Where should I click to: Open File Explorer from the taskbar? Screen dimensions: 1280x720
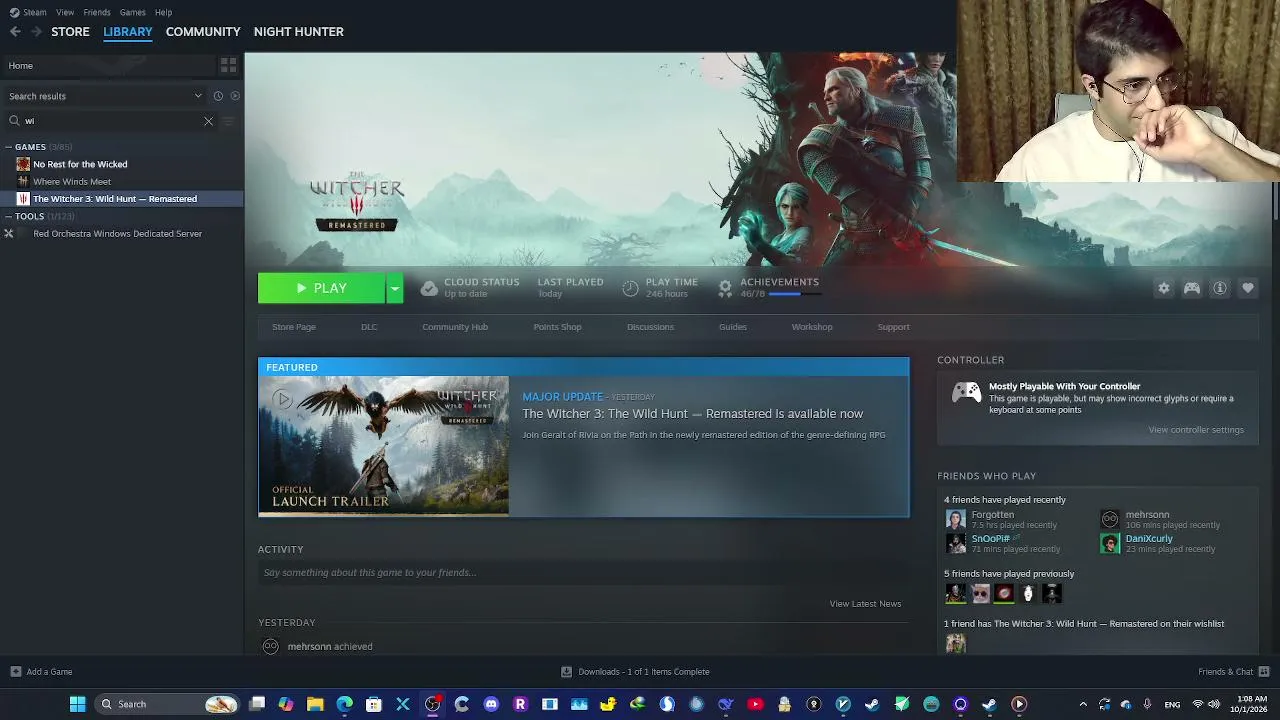tap(315, 704)
